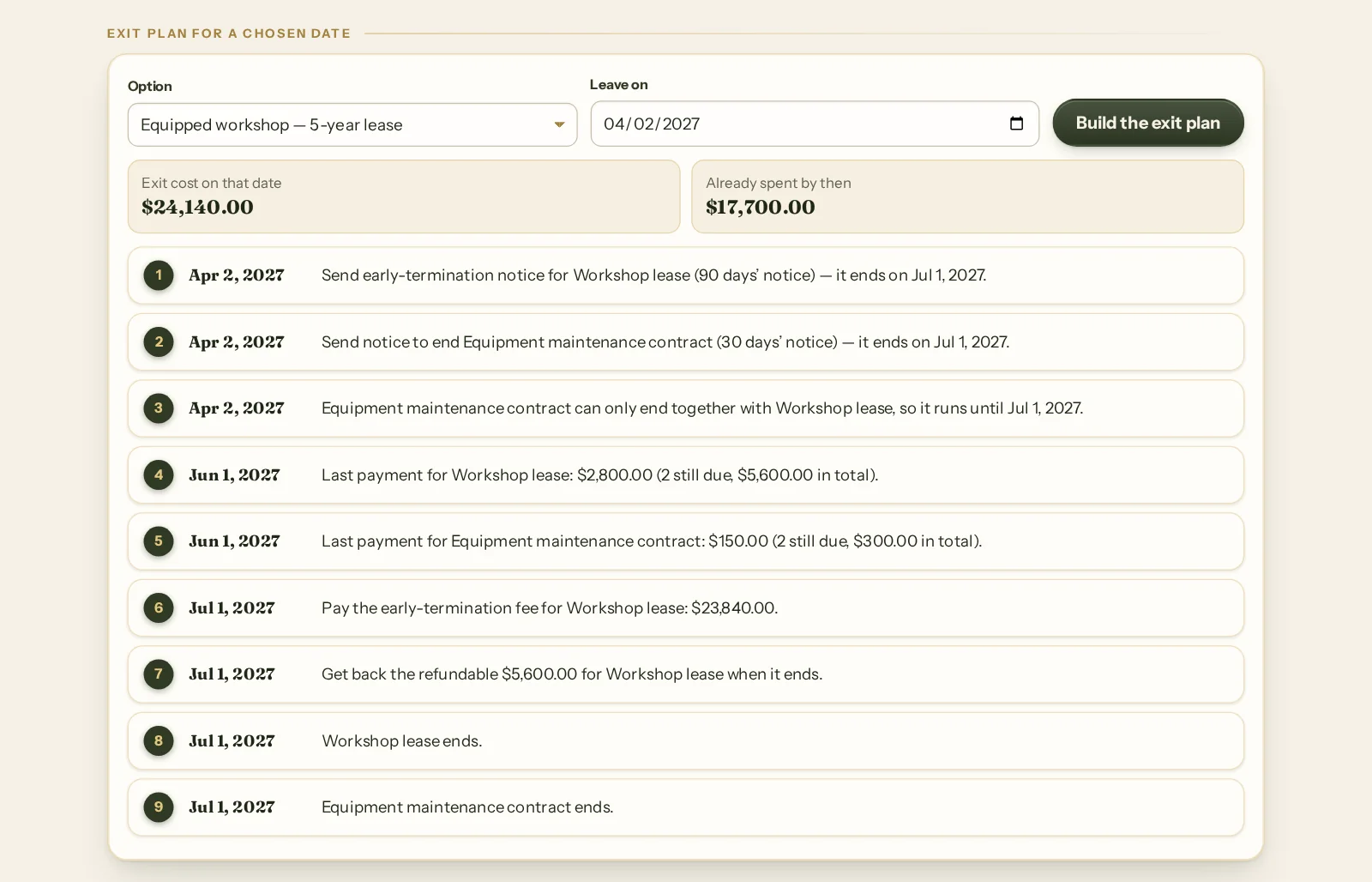Viewport: 1372px width, 882px height.
Task: Click the step 6 number badge
Action: click(159, 607)
